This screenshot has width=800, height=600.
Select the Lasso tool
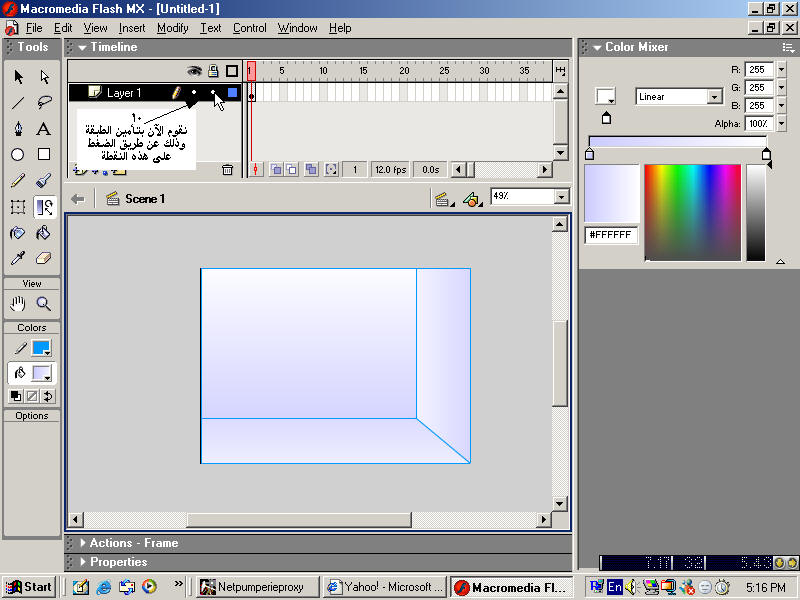click(x=45, y=103)
